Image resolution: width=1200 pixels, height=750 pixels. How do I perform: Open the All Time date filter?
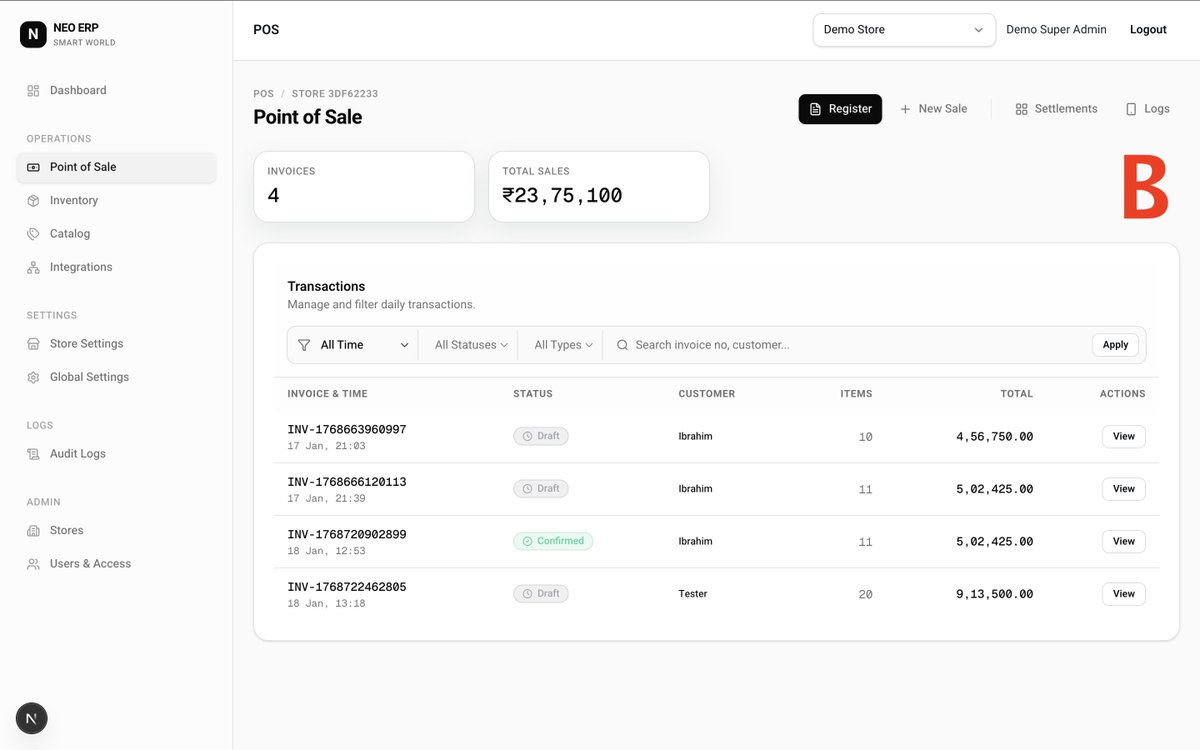coord(354,345)
